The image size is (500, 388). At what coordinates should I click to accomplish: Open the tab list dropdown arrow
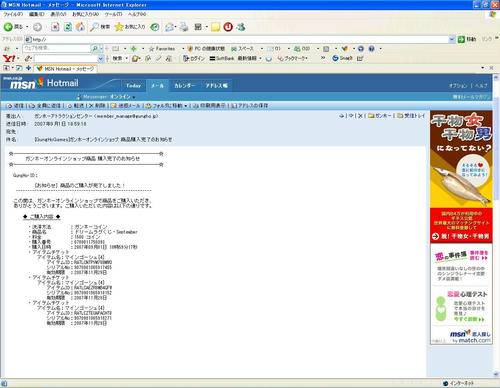click(483, 68)
